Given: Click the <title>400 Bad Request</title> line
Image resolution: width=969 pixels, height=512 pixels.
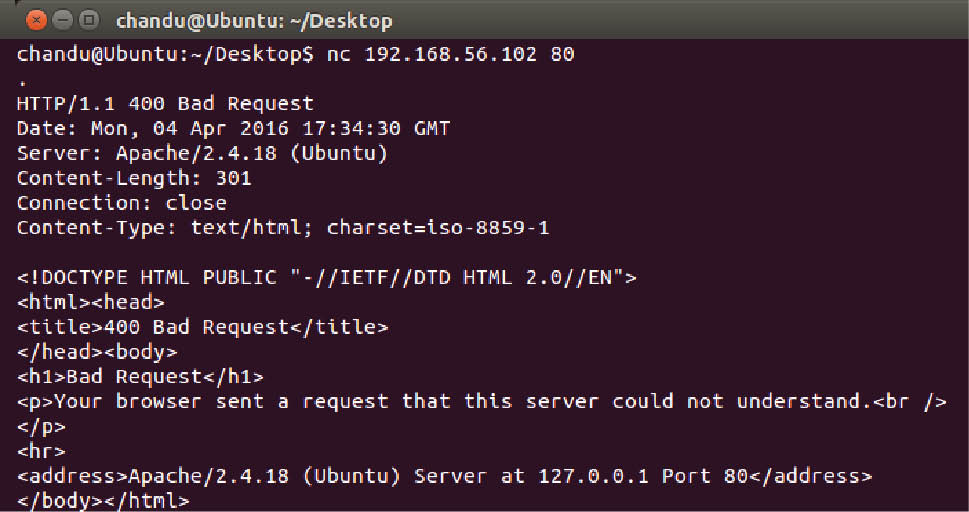Looking at the screenshot, I should (202, 327).
